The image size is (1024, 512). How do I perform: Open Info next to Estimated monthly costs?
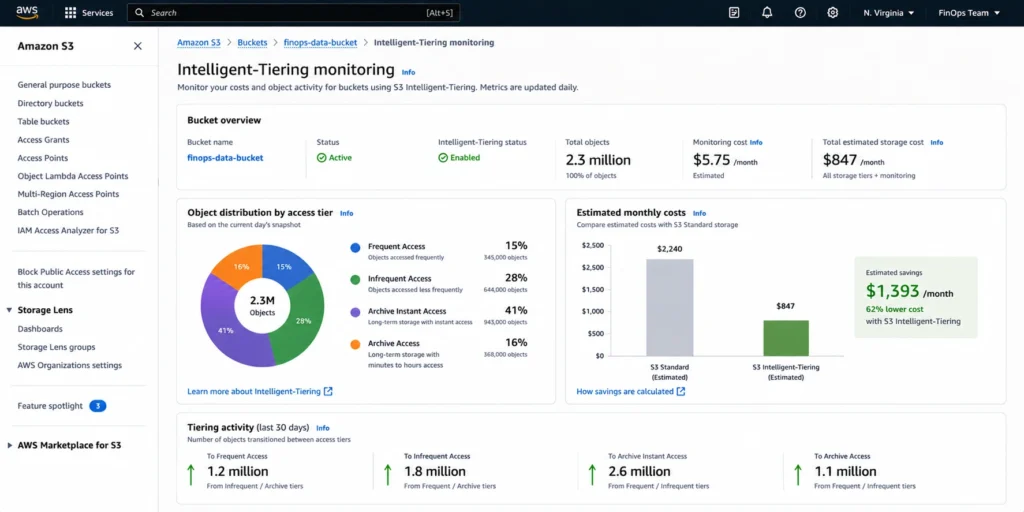pos(699,214)
